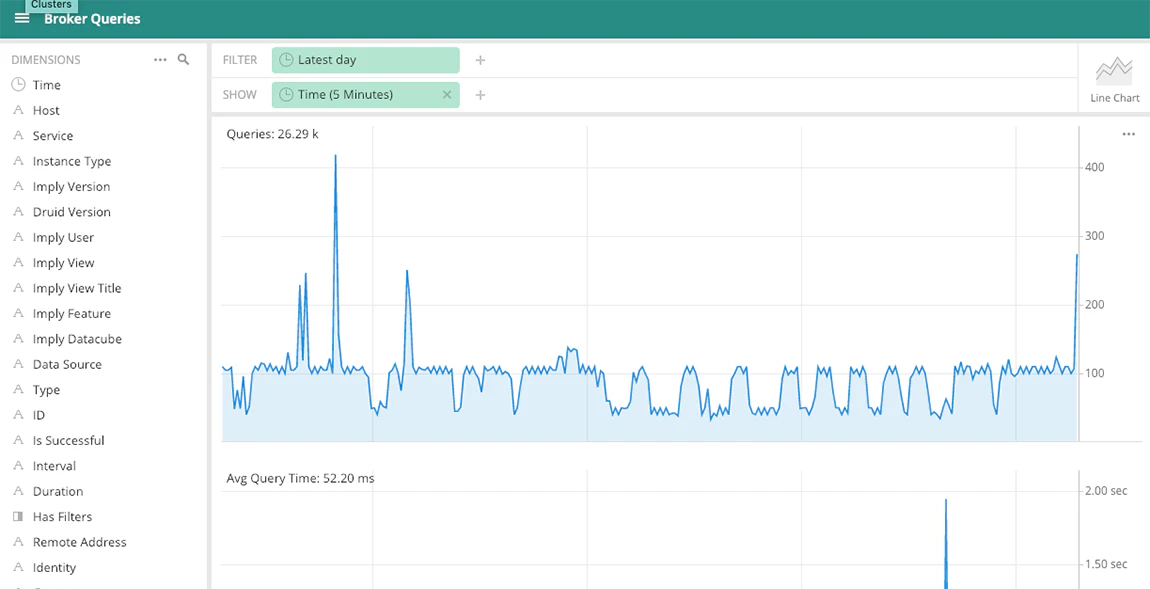The image size is (1150, 589).
Task: Click the Clusters tab label
Action: [52, 5]
